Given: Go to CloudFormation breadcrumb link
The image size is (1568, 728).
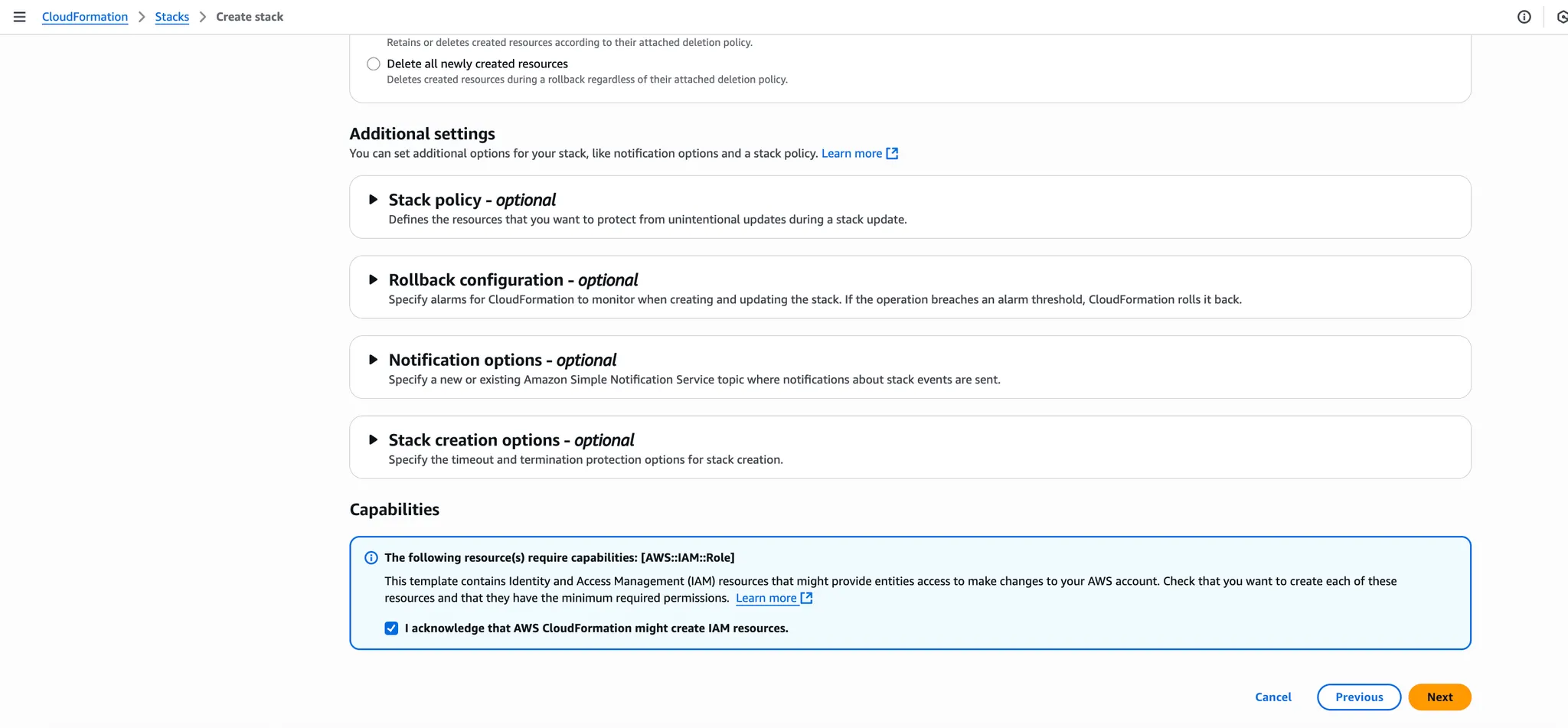Looking at the screenshot, I should (85, 17).
